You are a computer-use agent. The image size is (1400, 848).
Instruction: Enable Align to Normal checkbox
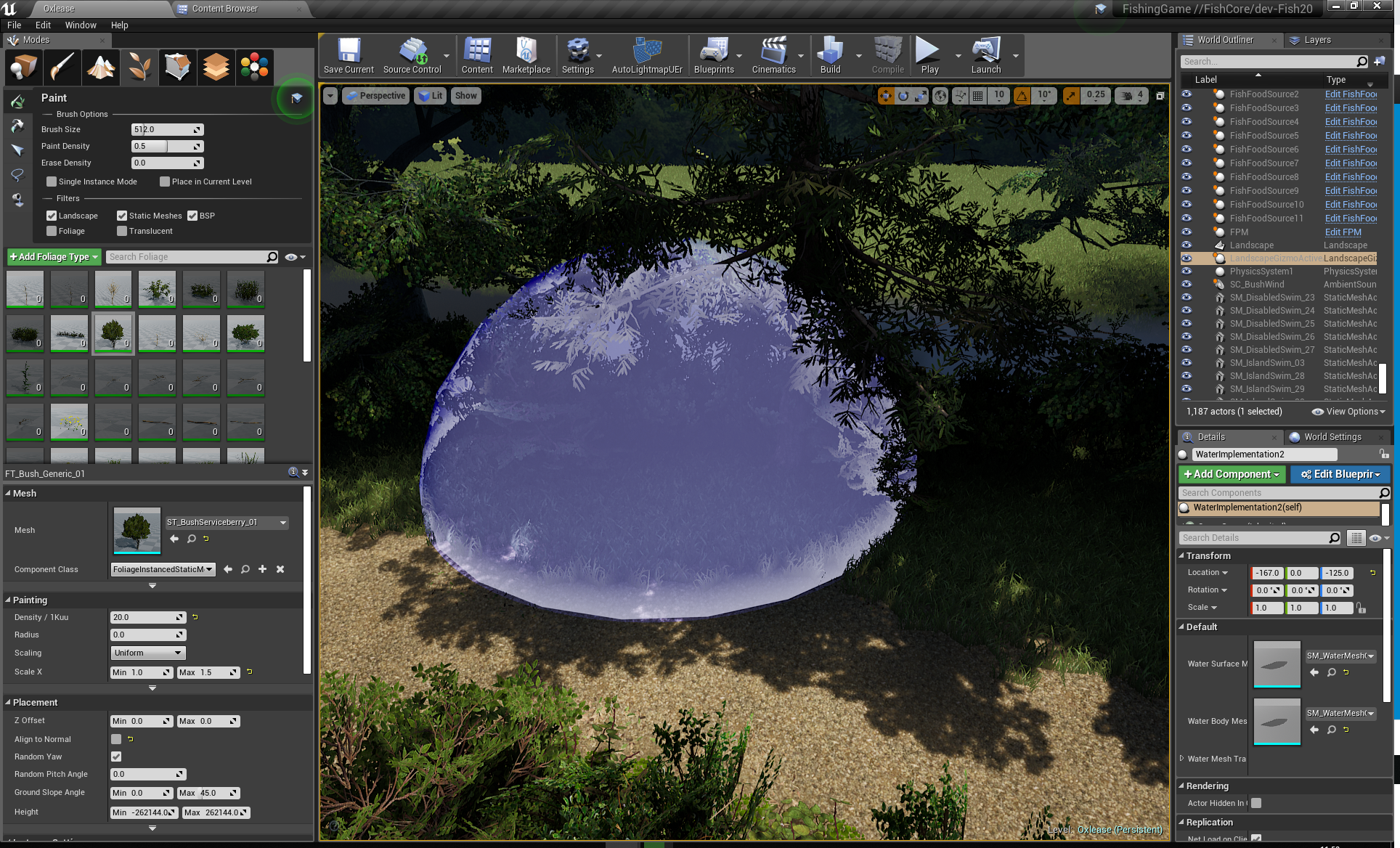[116, 739]
